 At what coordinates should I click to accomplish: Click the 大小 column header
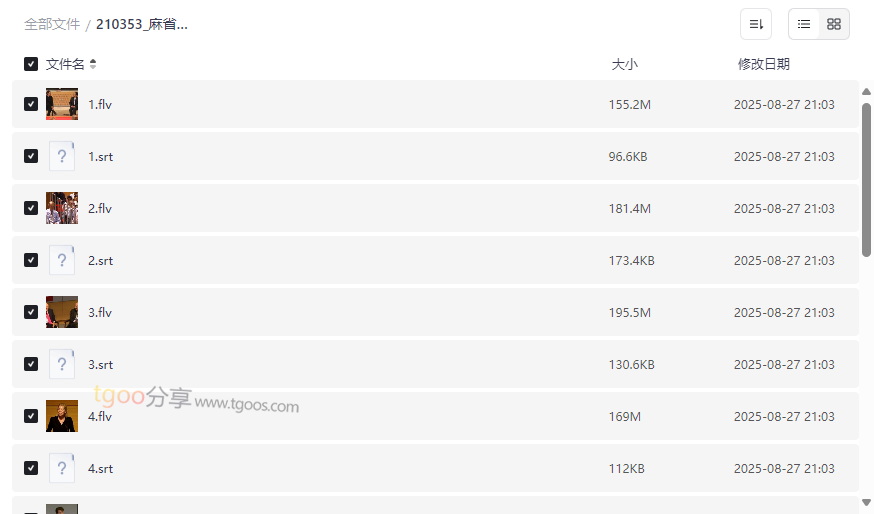tap(624, 64)
